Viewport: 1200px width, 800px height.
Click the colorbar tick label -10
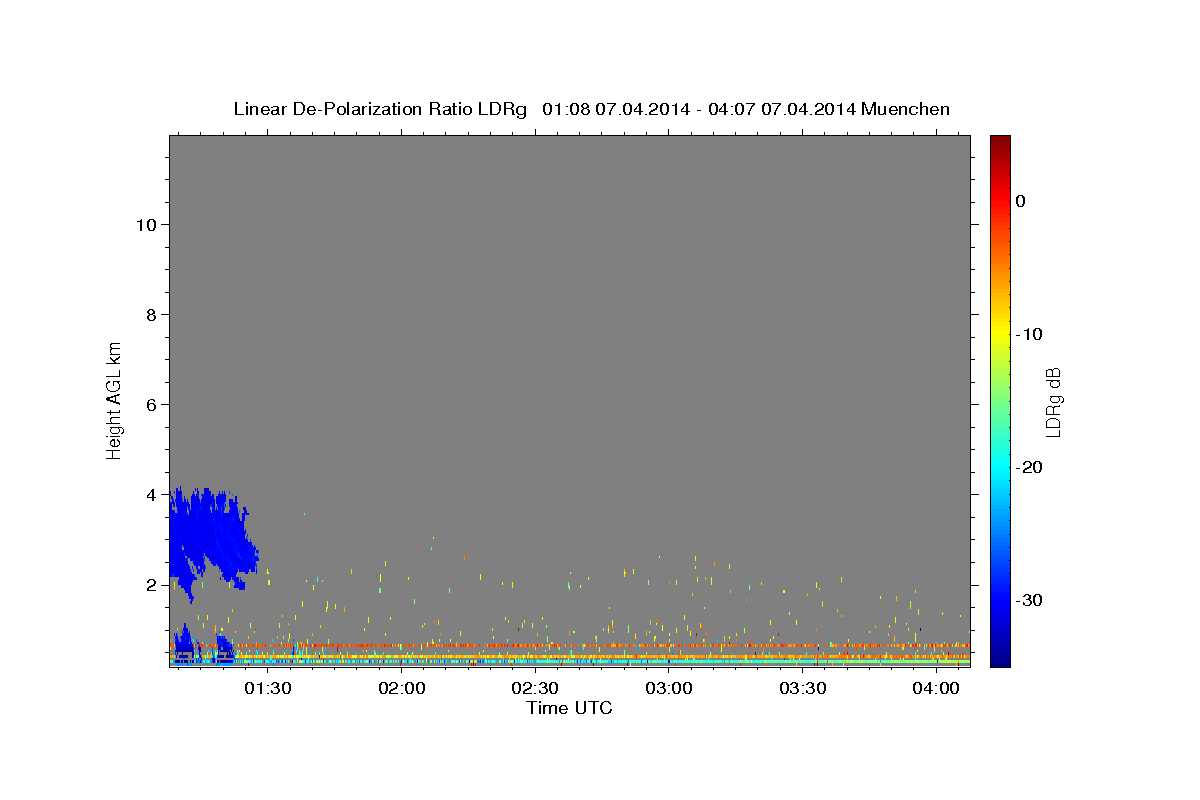(x=1029, y=334)
